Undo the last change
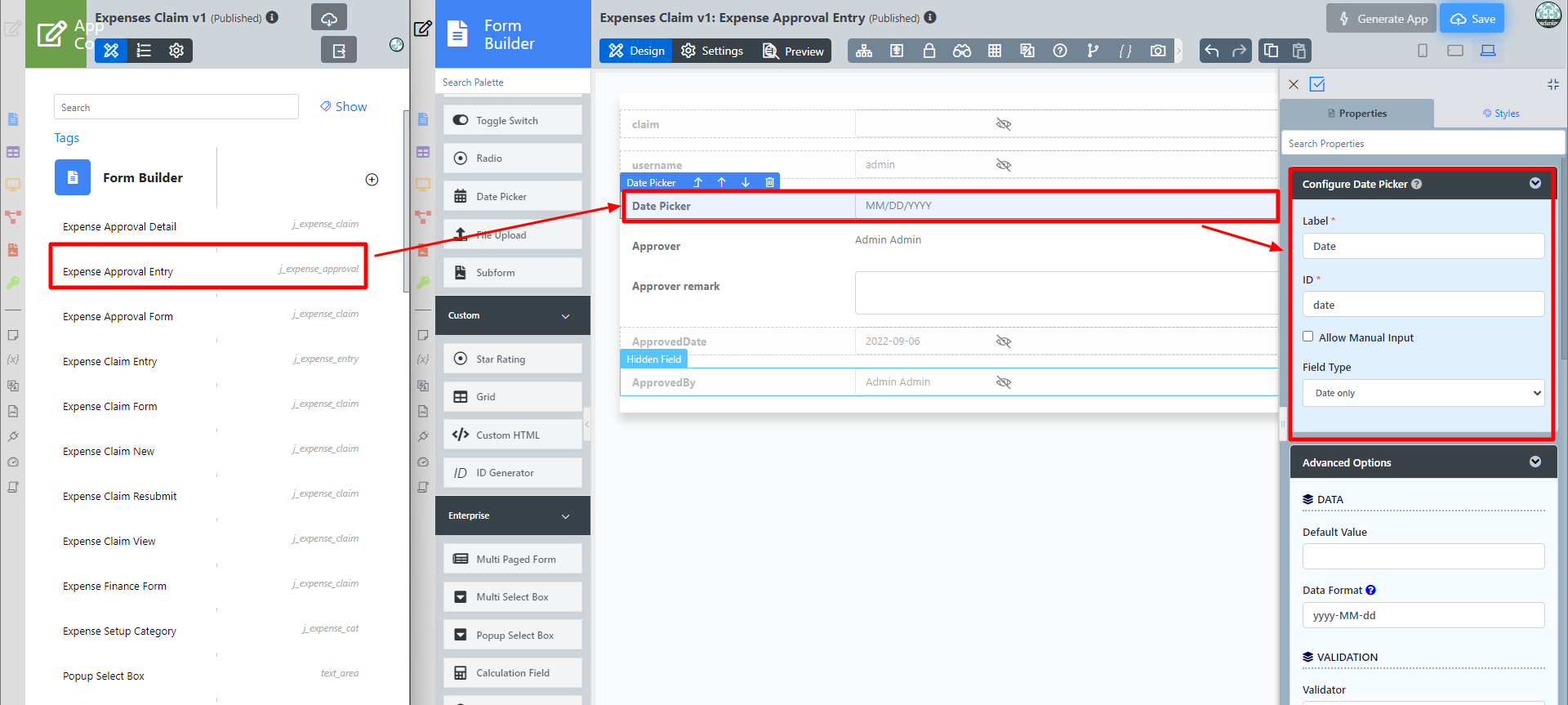This screenshot has height=705, width=1568. [1212, 51]
